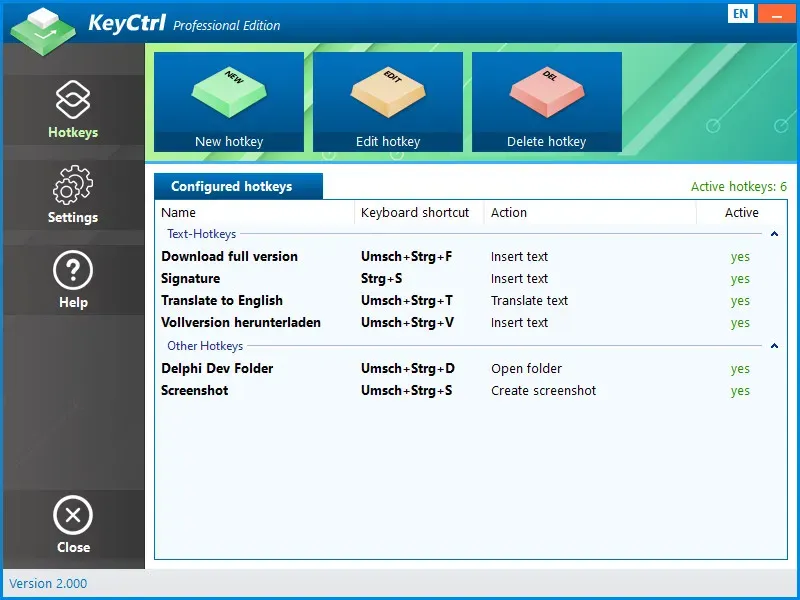The width and height of the screenshot is (800, 600).
Task: Click the Close icon in the sidebar
Action: coord(73,516)
